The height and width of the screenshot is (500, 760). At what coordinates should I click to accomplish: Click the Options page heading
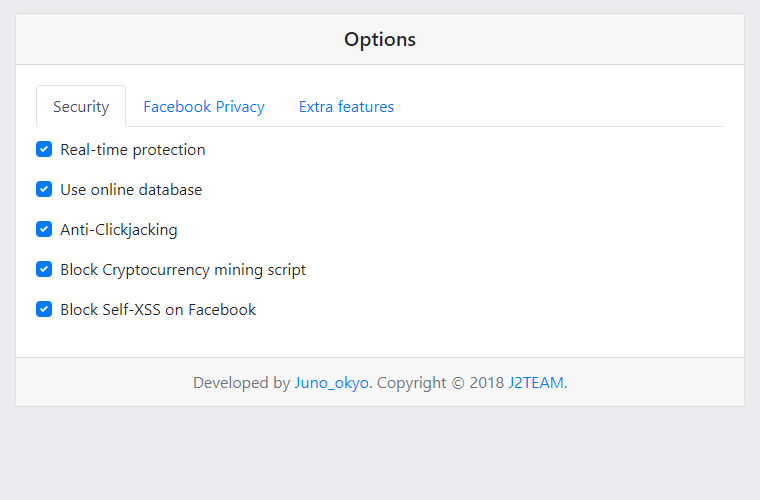[x=380, y=40]
